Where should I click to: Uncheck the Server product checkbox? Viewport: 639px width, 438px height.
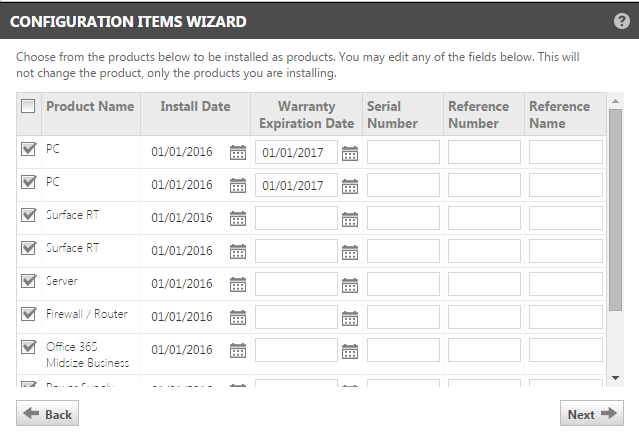(x=29, y=281)
